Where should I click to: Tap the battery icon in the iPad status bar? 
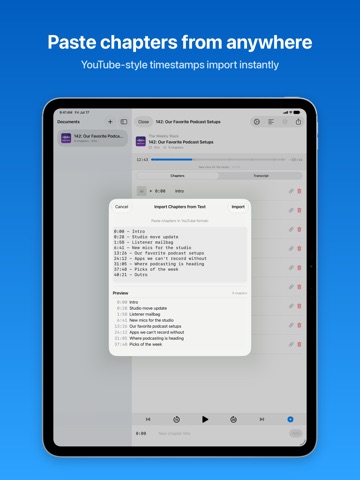pos(297,112)
